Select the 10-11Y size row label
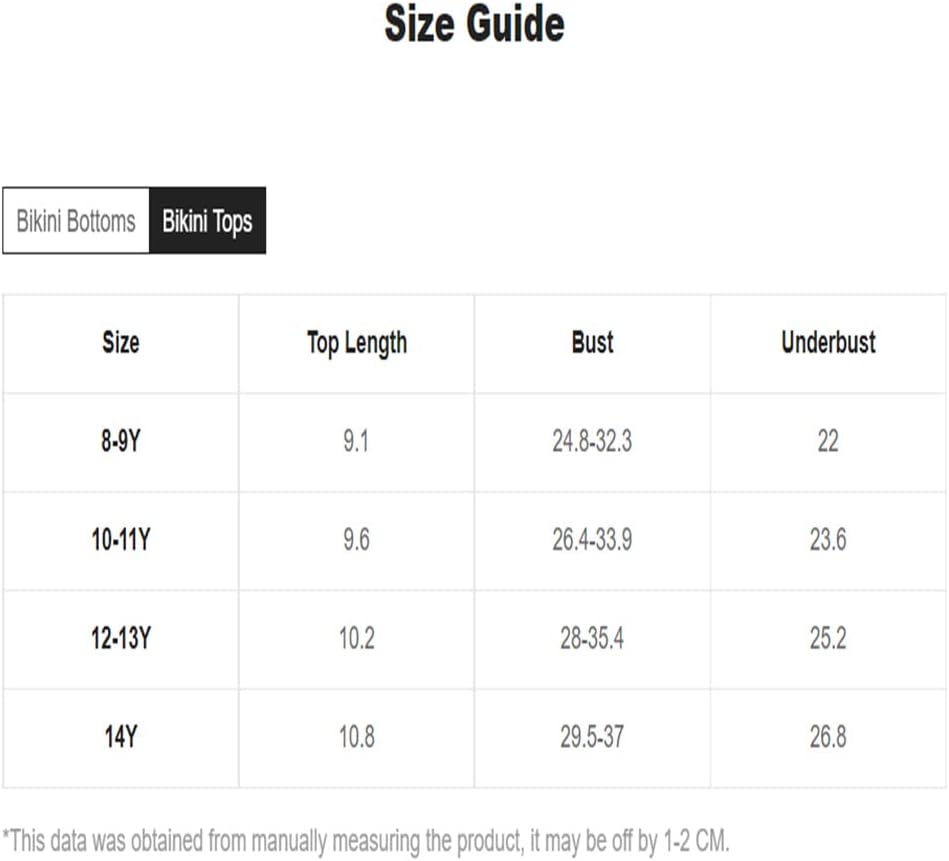 121,540
